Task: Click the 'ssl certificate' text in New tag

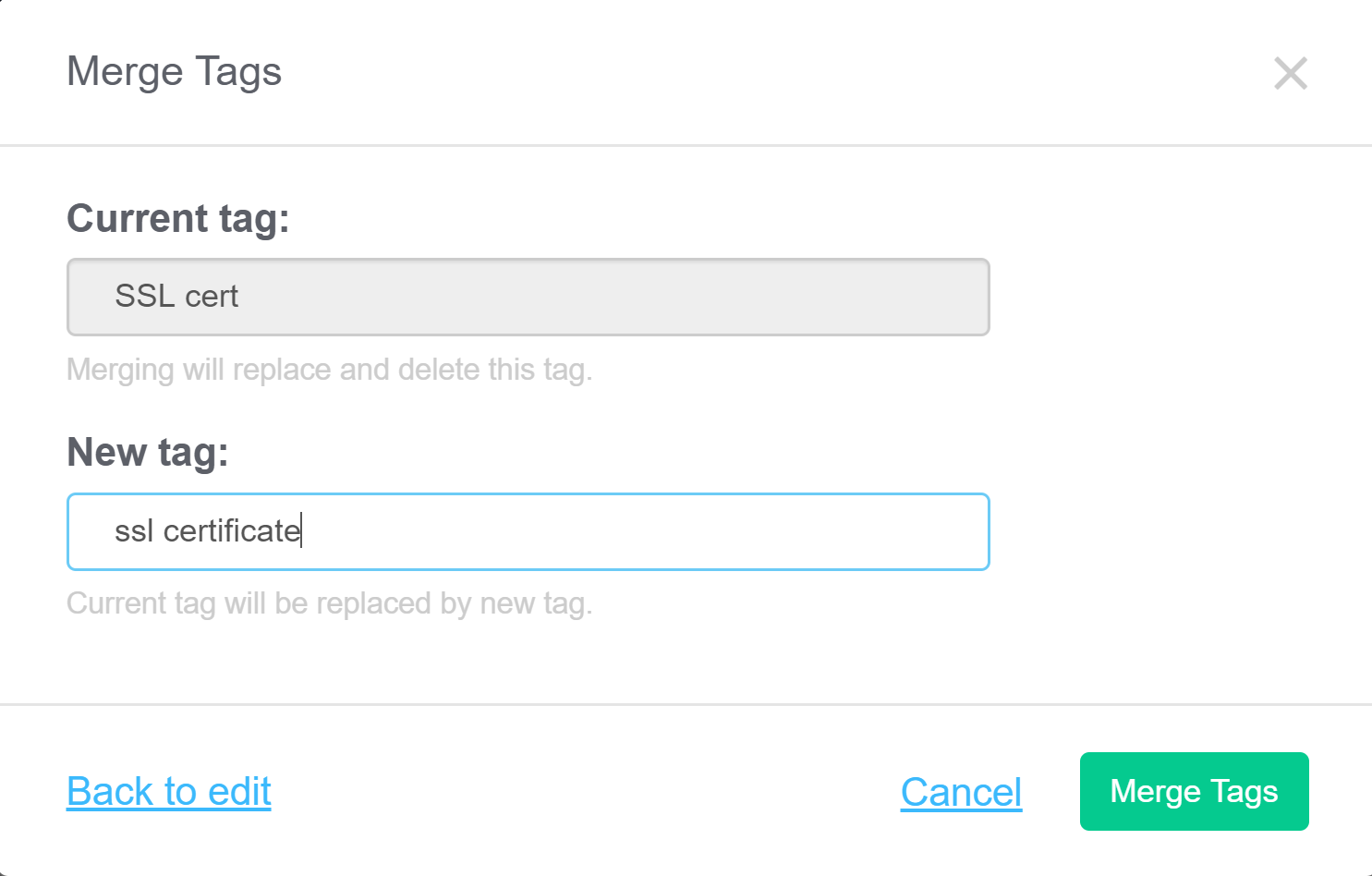Action: coord(207,531)
